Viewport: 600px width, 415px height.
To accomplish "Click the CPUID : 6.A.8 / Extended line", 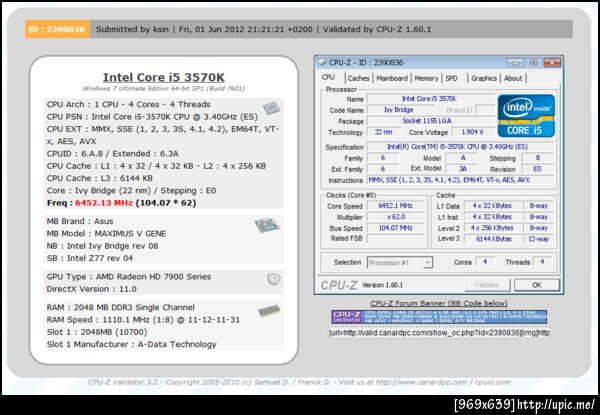I will tap(112, 154).
